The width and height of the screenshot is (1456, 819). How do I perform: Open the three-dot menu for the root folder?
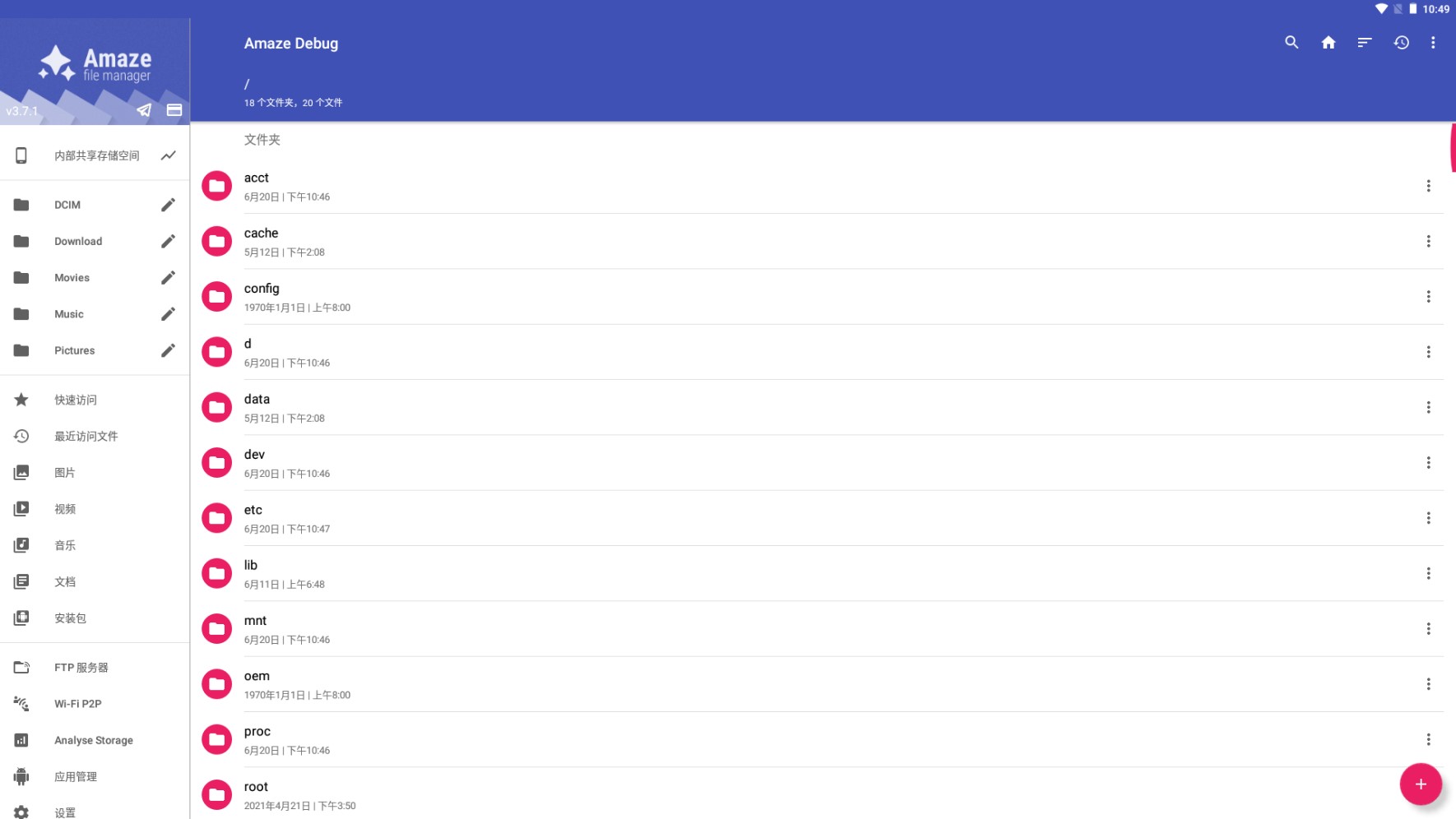click(x=1429, y=794)
